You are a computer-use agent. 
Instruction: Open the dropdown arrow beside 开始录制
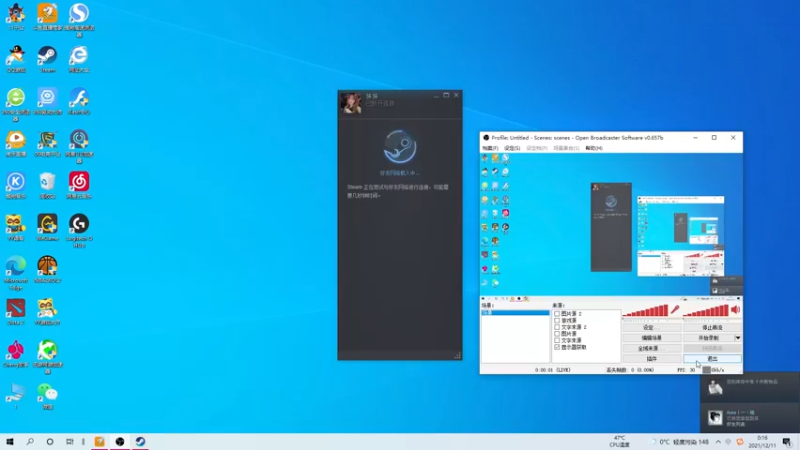738,338
